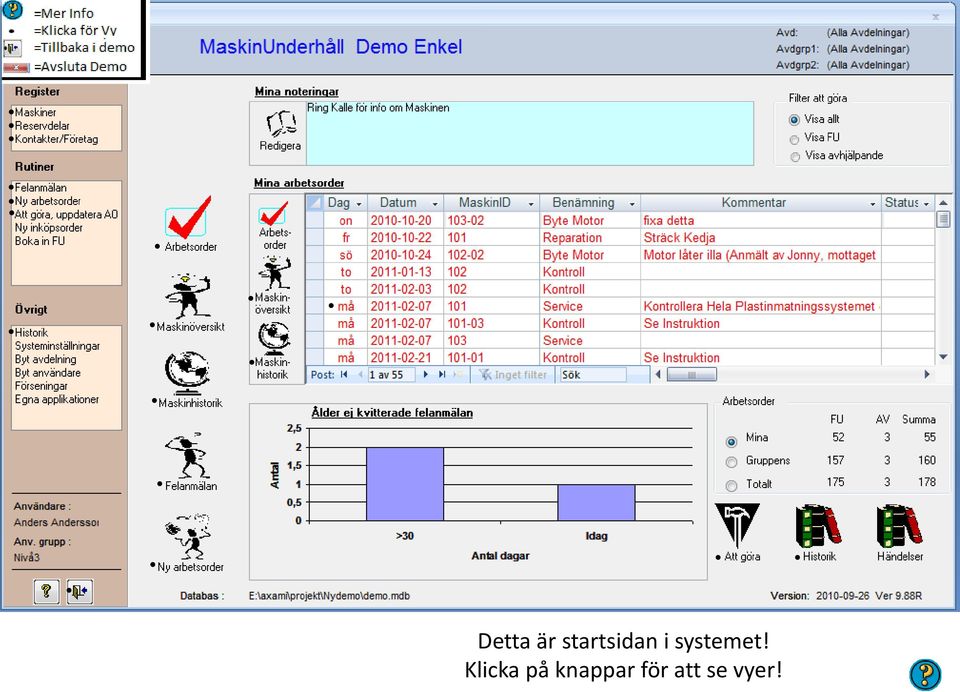Click date cell 2010-10-24
The width and height of the screenshot is (960, 692).
(405, 255)
